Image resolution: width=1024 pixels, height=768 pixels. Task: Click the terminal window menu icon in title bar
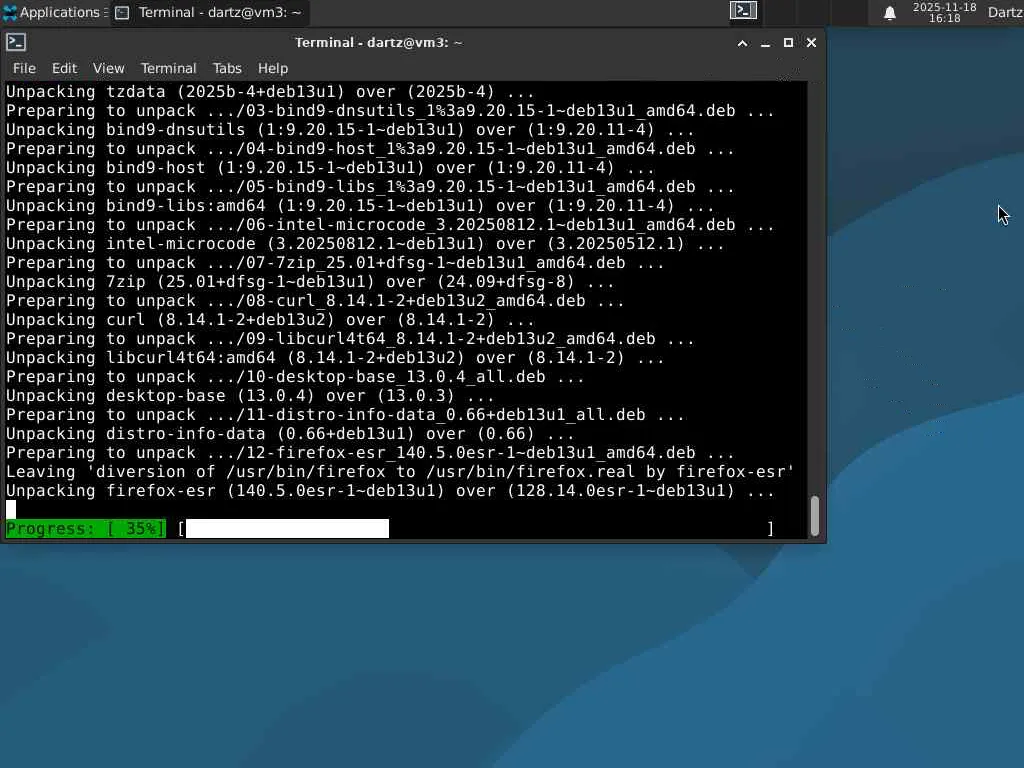coord(16,42)
